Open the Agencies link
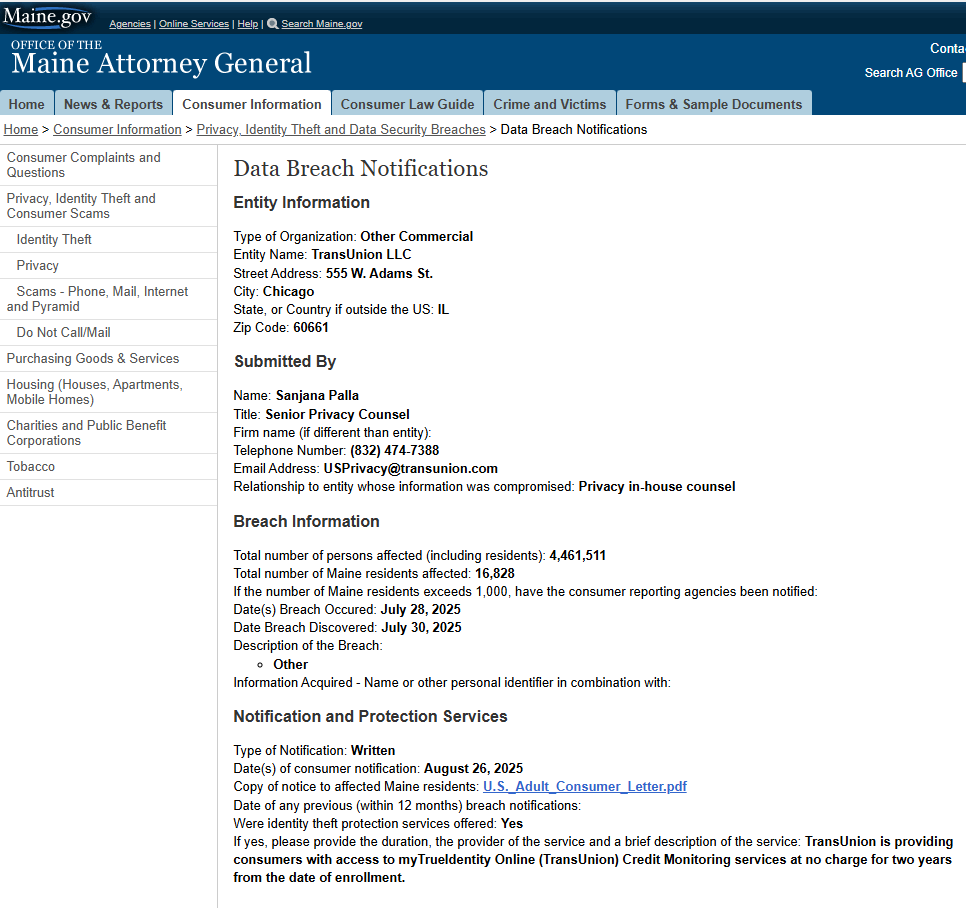 [130, 23]
